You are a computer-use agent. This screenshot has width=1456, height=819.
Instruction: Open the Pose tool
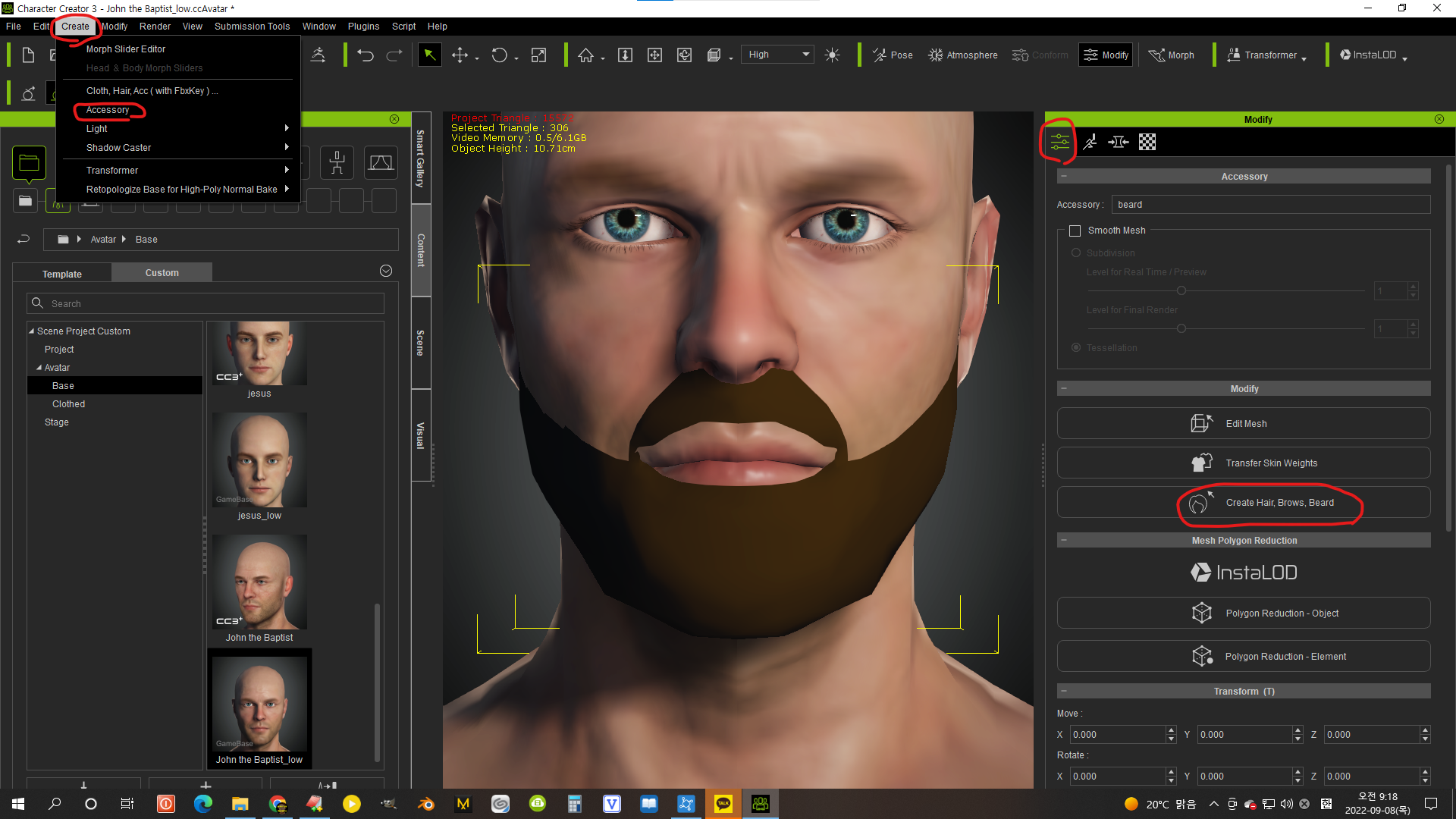point(893,55)
